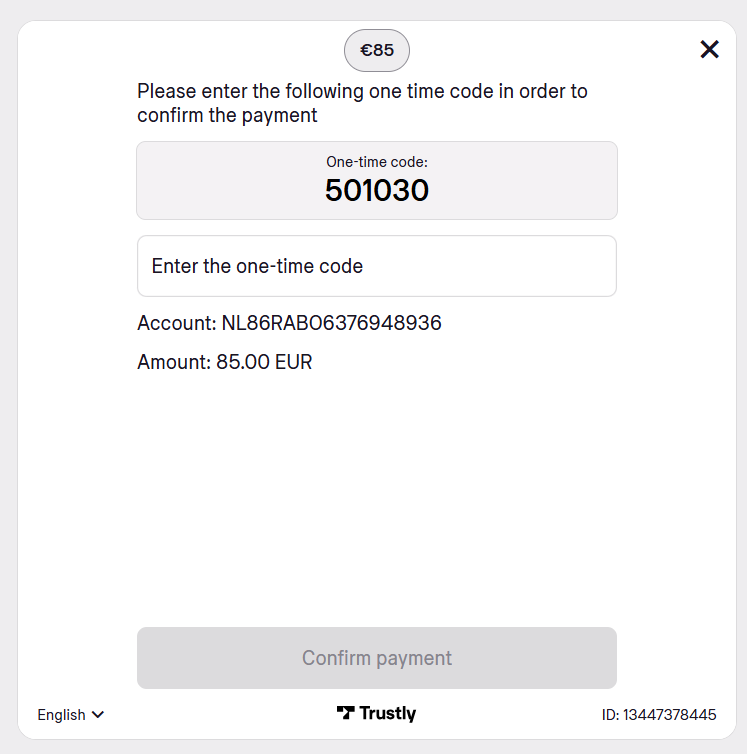This screenshot has height=754, width=747.
Task: Click the Amount: 85.00 EUR line
Action: point(225,362)
